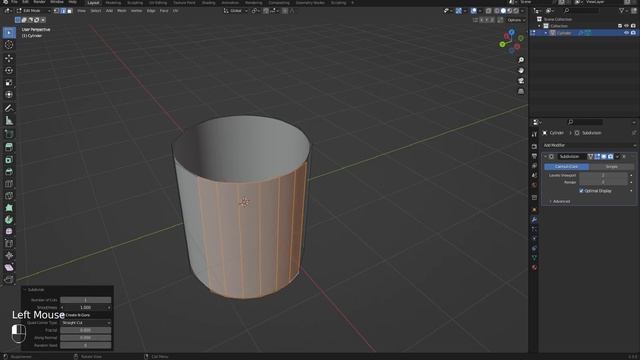The image size is (640, 360).
Task: Switch to face select mode
Action: [69, 11]
